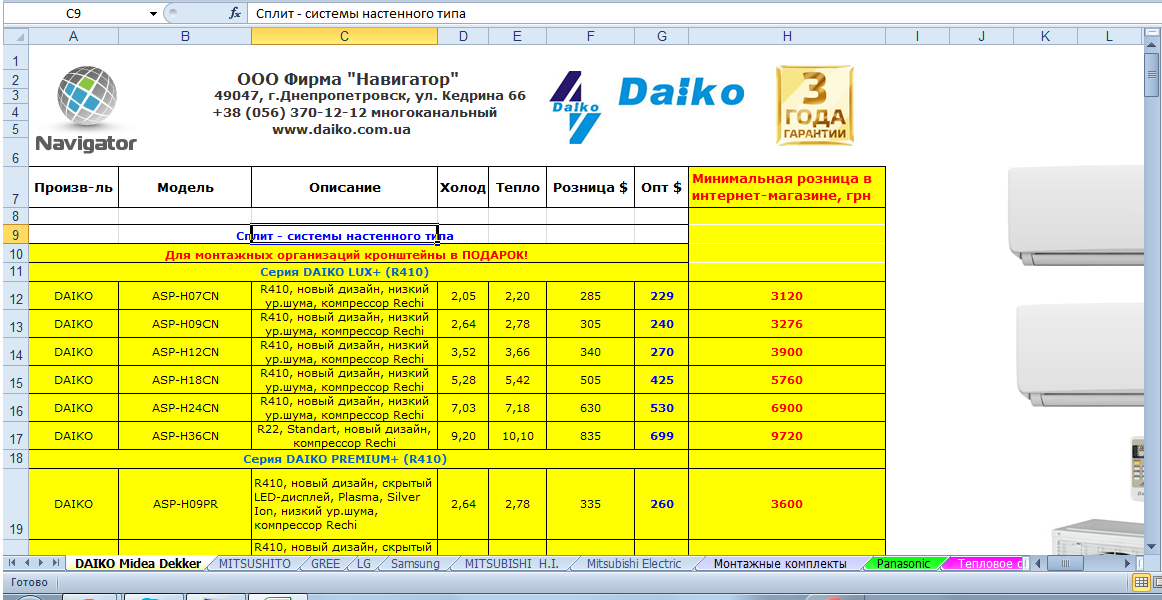Click the Сплит - системы настенного типа link
The image size is (1162, 600).
(x=345, y=236)
